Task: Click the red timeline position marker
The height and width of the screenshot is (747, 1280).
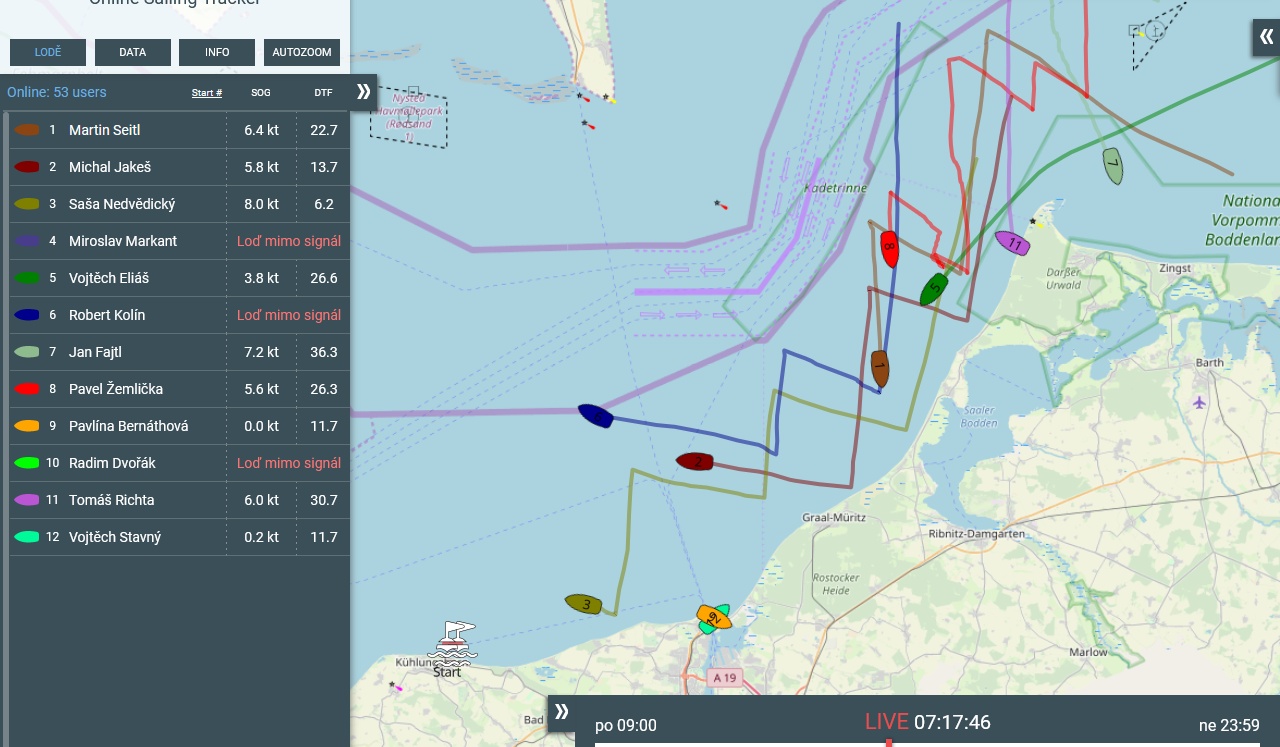Action: point(889,743)
